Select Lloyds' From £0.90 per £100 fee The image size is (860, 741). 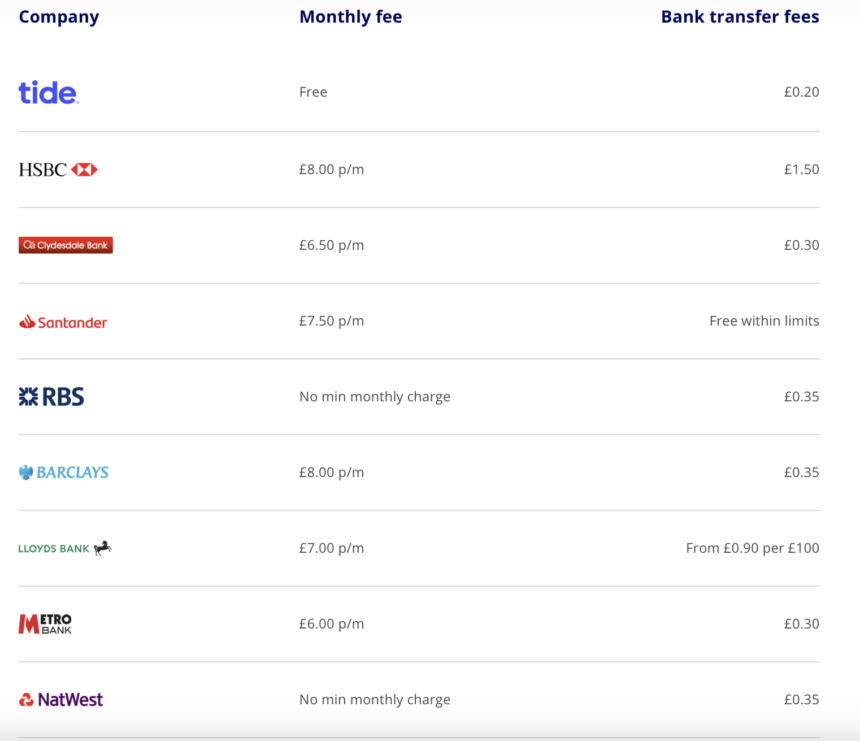click(x=752, y=548)
